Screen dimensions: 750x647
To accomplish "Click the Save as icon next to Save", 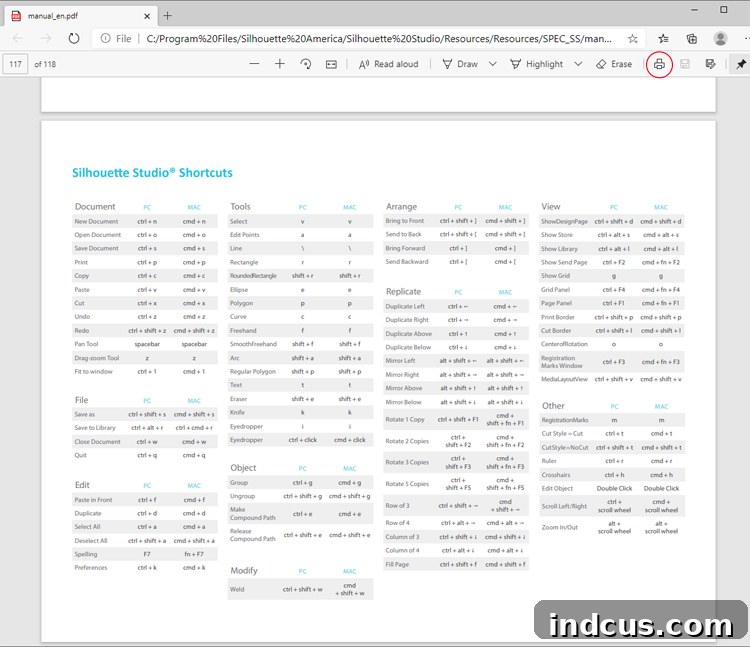I will 710,64.
